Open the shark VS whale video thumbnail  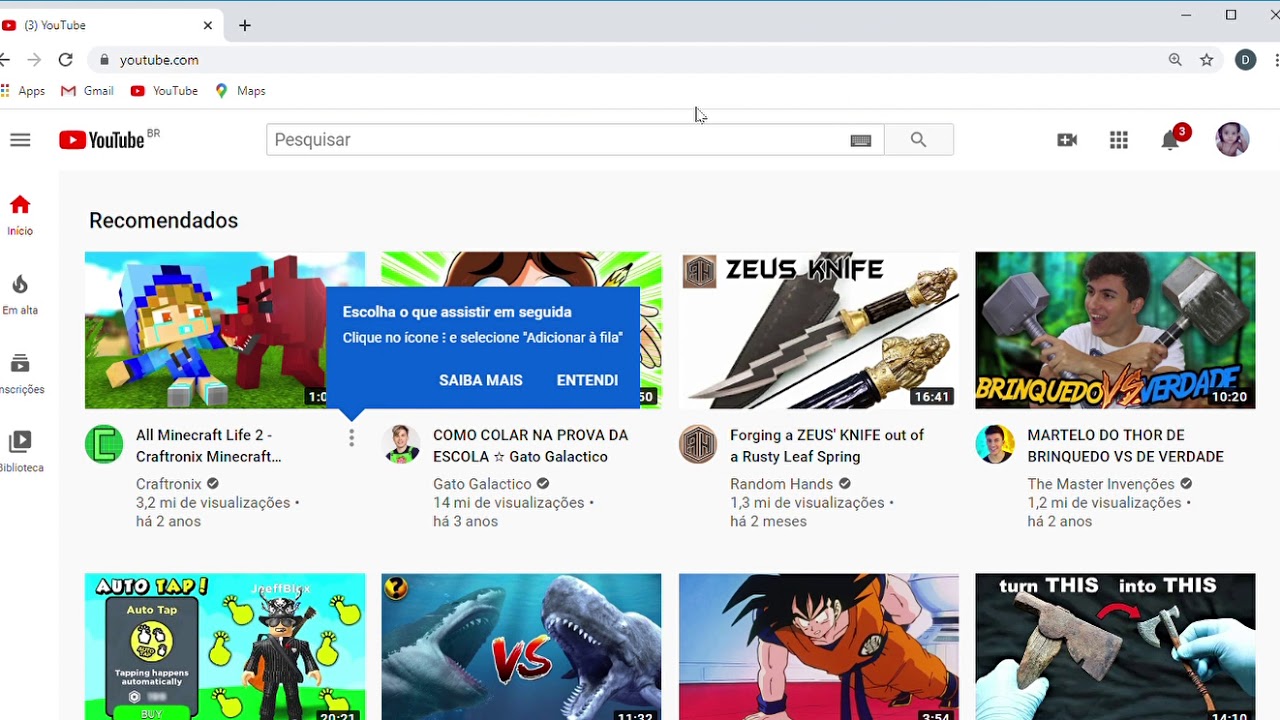(x=521, y=647)
